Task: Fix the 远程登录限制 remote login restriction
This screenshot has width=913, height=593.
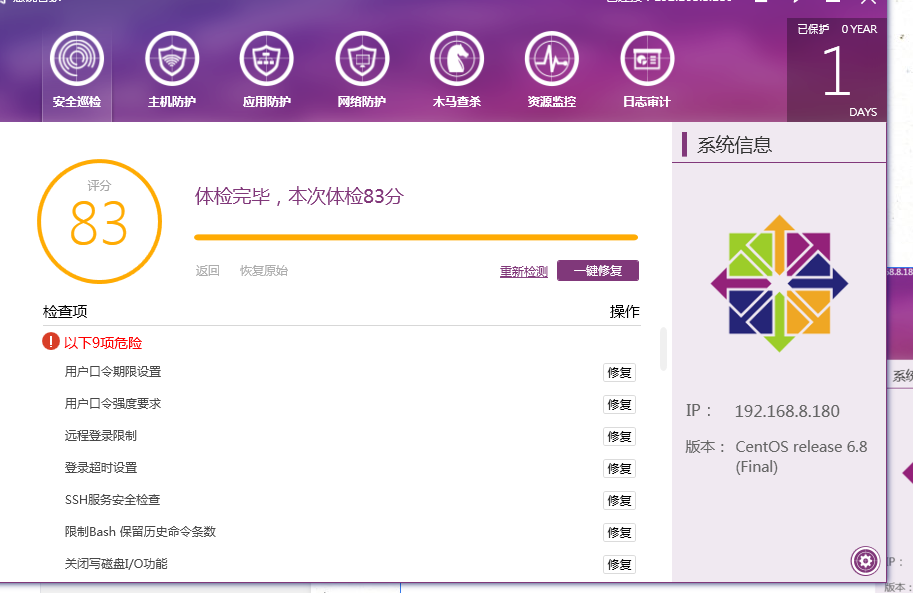Action: [619, 436]
